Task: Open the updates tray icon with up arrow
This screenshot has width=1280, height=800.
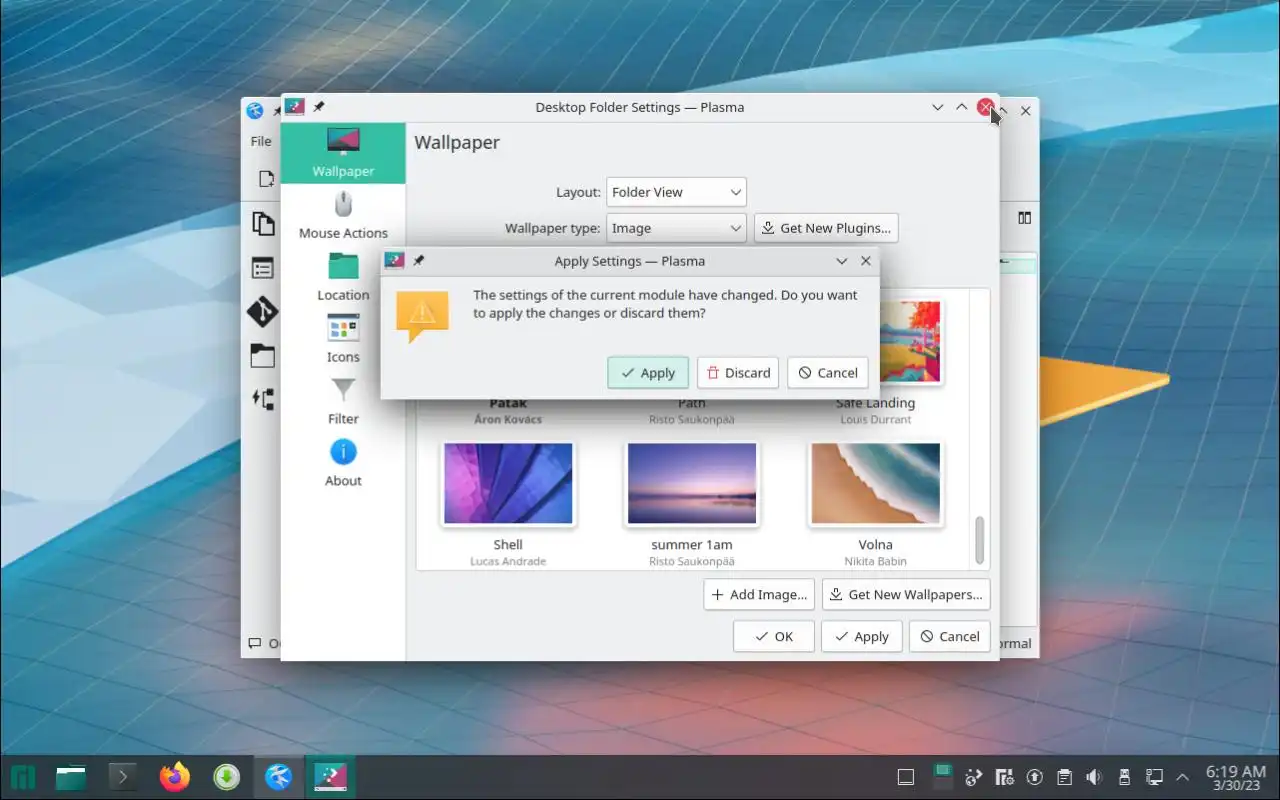Action: coord(1035,777)
